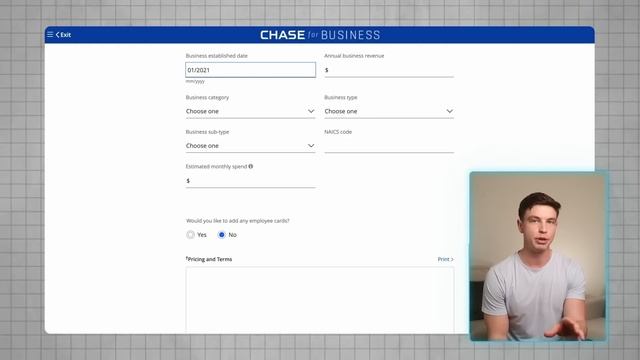Click the Print link
Viewport: 640px width, 360px height.
(445, 259)
